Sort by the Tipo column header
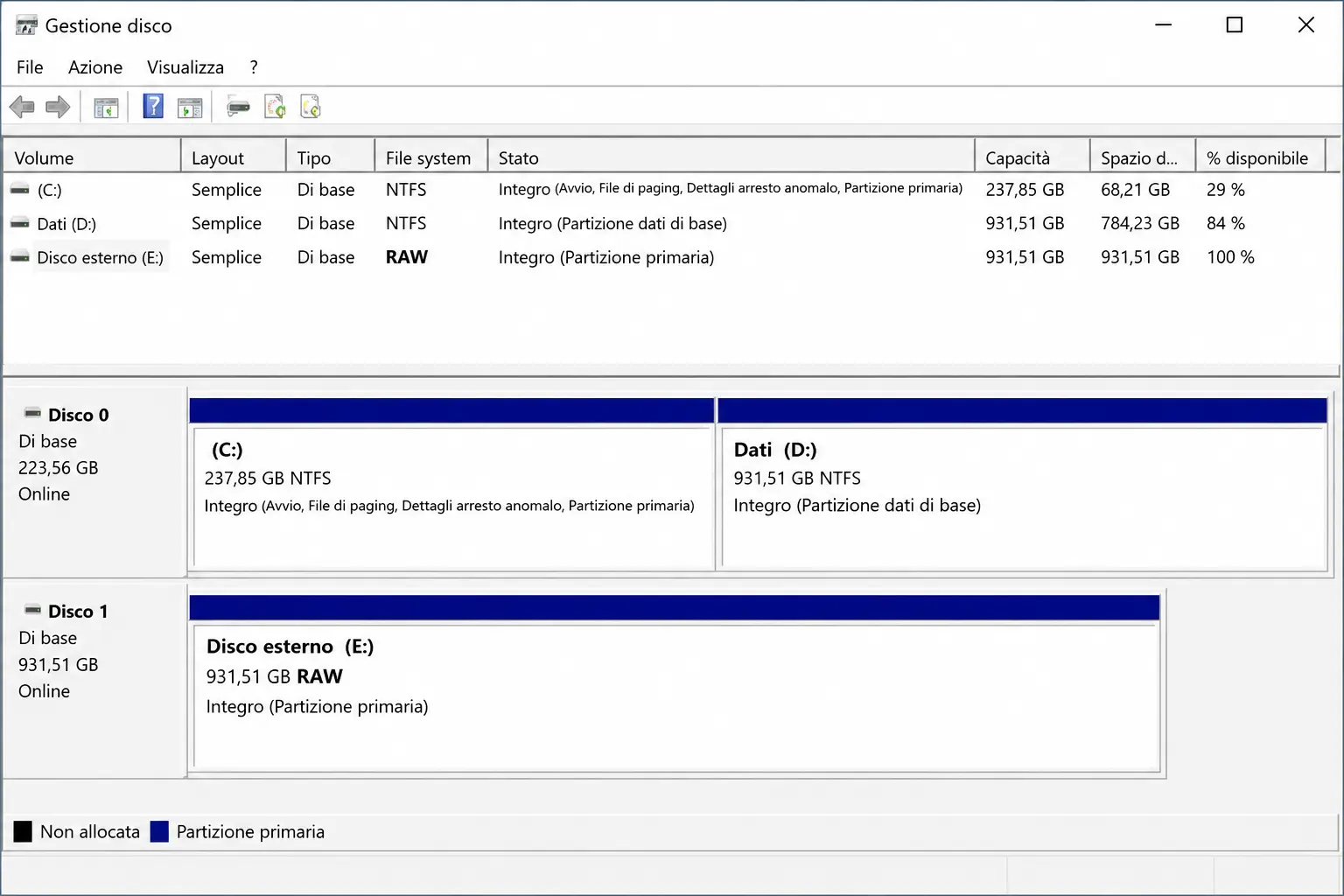 click(x=331, y=157)
